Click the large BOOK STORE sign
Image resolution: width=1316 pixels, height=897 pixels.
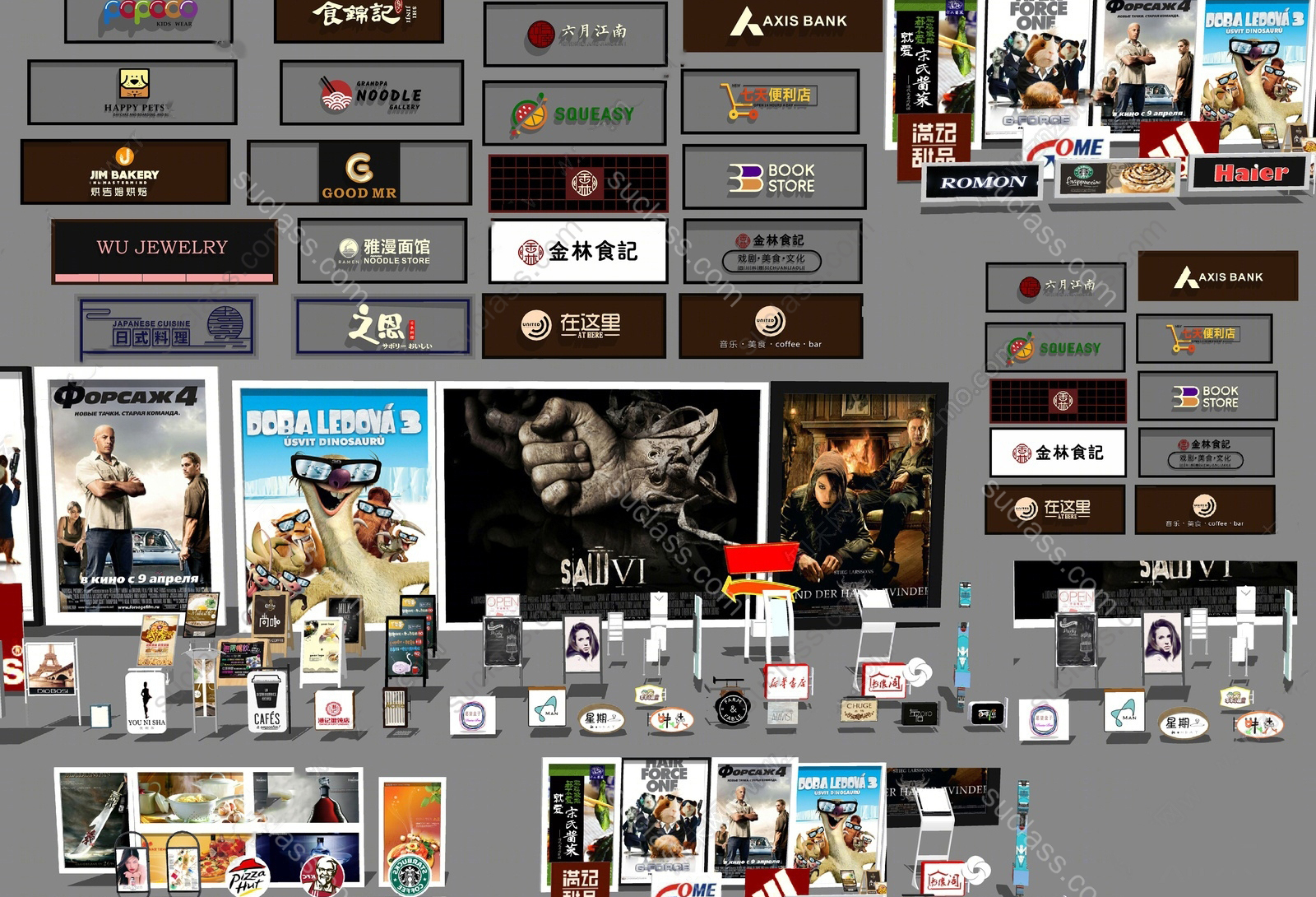(773, 178)
